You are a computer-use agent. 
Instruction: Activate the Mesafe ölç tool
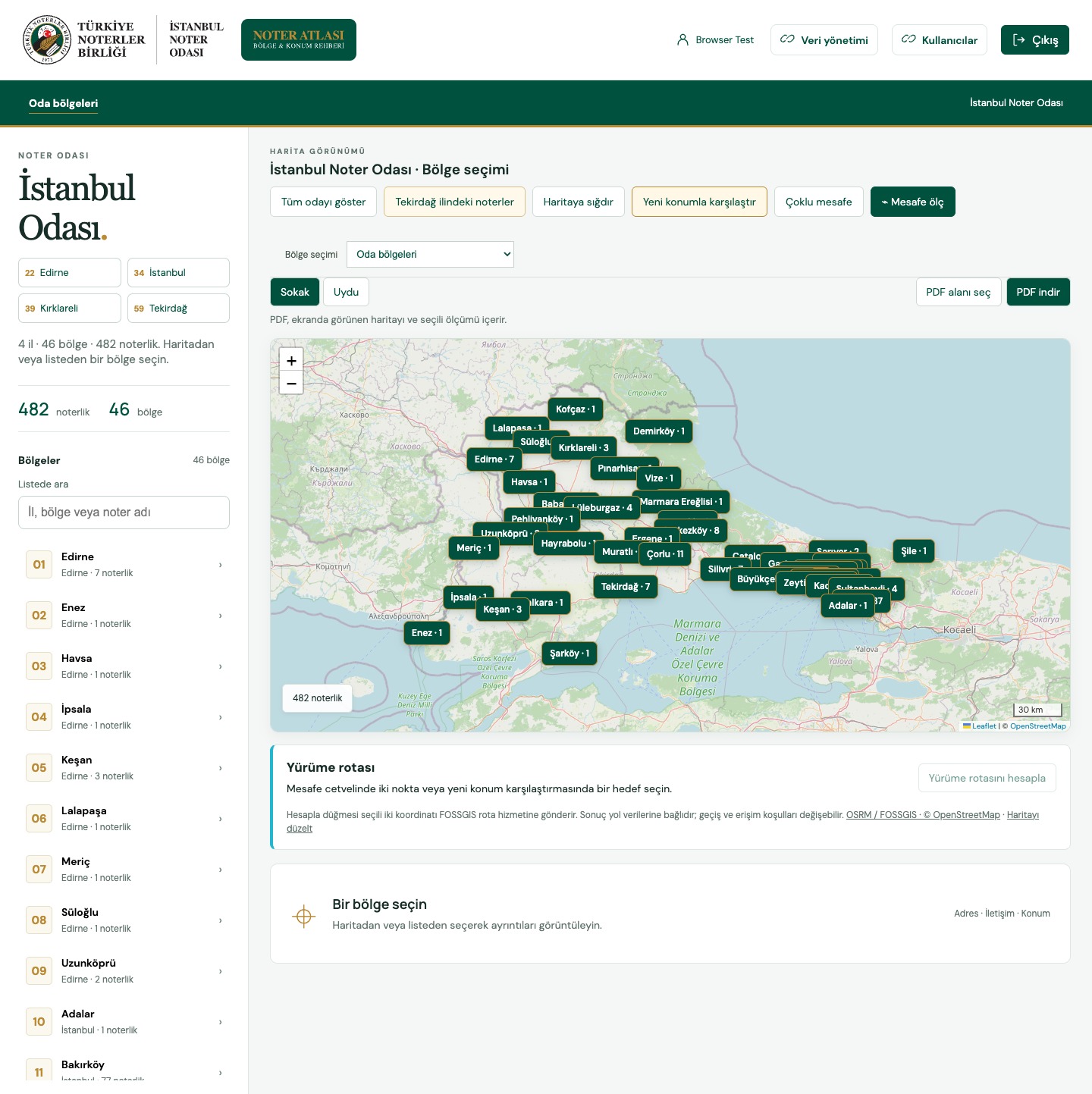pyautogui.click(x=913, y=202)
